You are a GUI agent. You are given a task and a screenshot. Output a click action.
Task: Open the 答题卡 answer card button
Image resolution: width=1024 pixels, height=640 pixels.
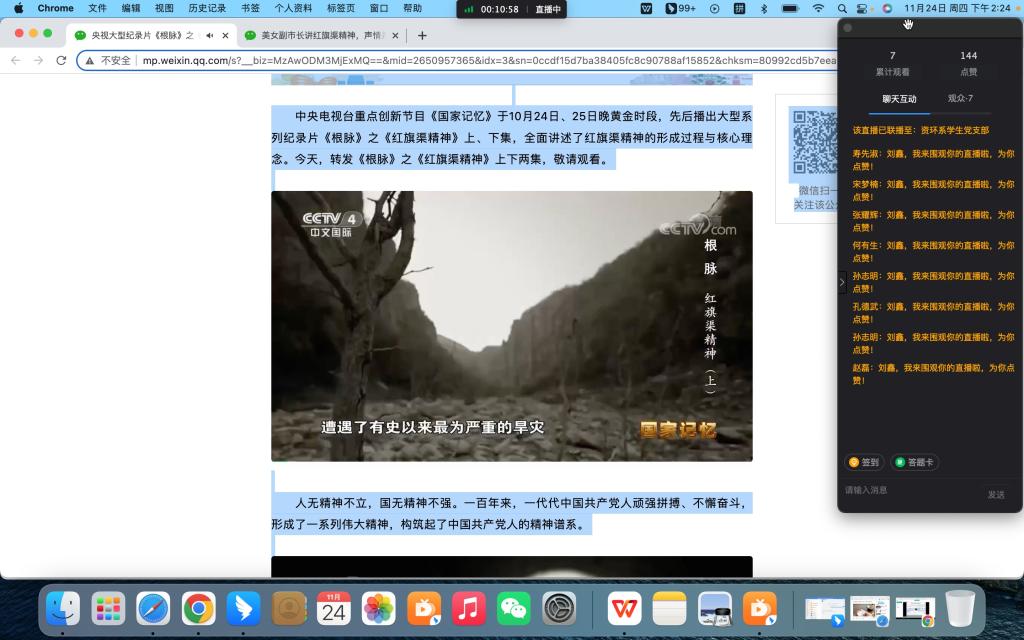(x=914, y=462)
